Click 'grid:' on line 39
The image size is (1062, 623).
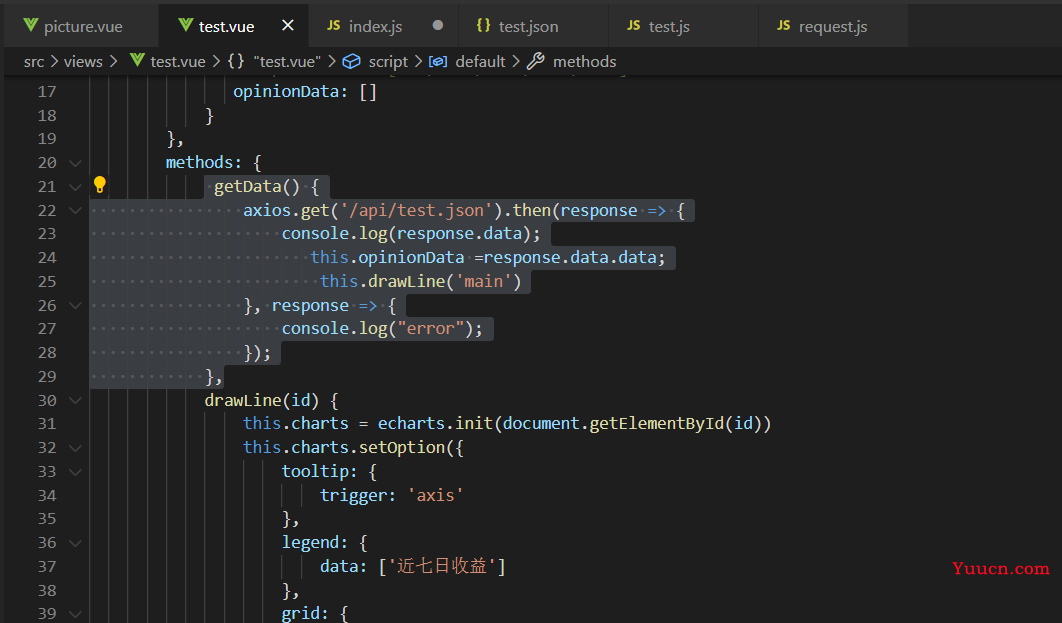click(305, 613)
